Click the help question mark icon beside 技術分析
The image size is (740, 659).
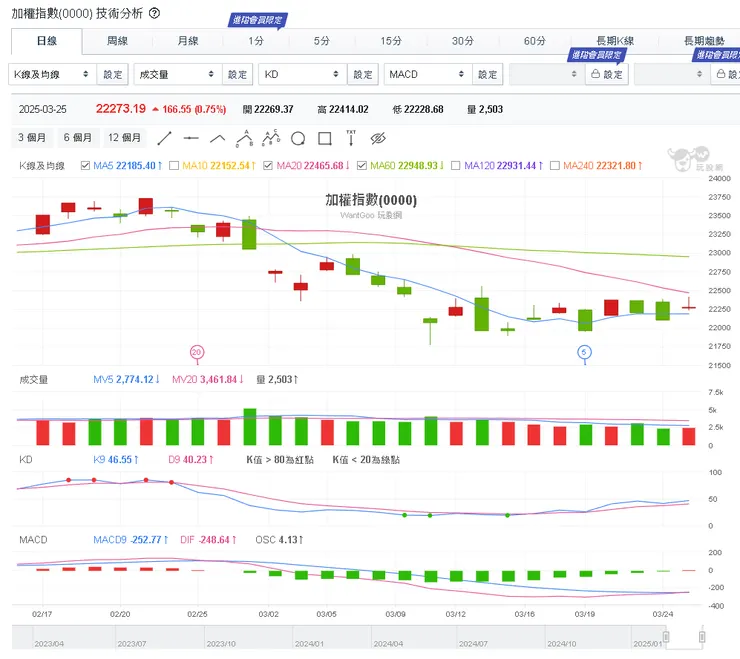(154, 13)
